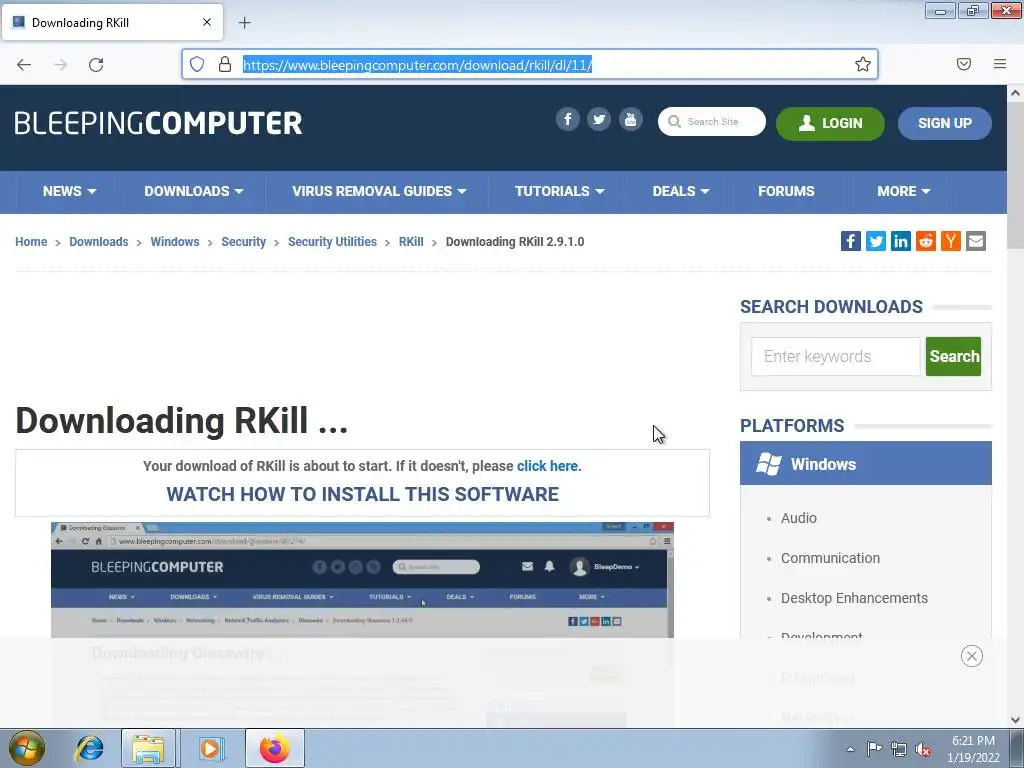This screenshot has height=768, width=1024.
Task: Click scrollbar up arrow on page
Action: (1015, 93)
